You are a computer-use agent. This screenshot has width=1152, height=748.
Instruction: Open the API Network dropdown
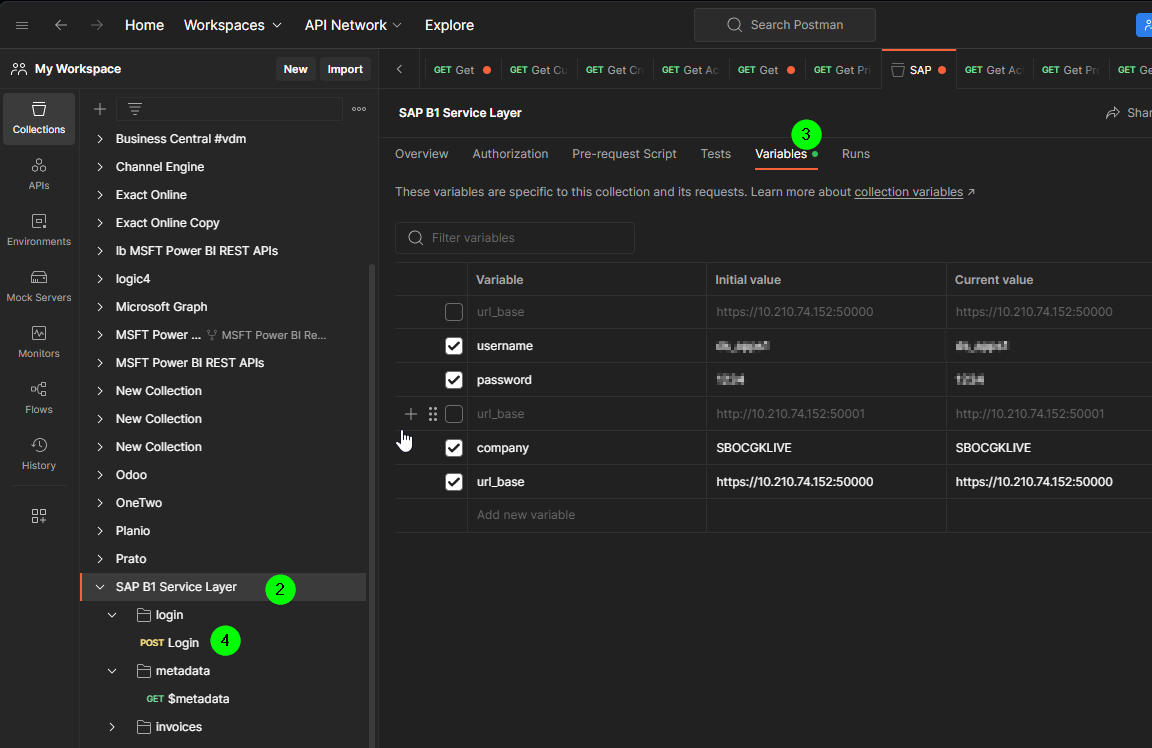point(353,25)
